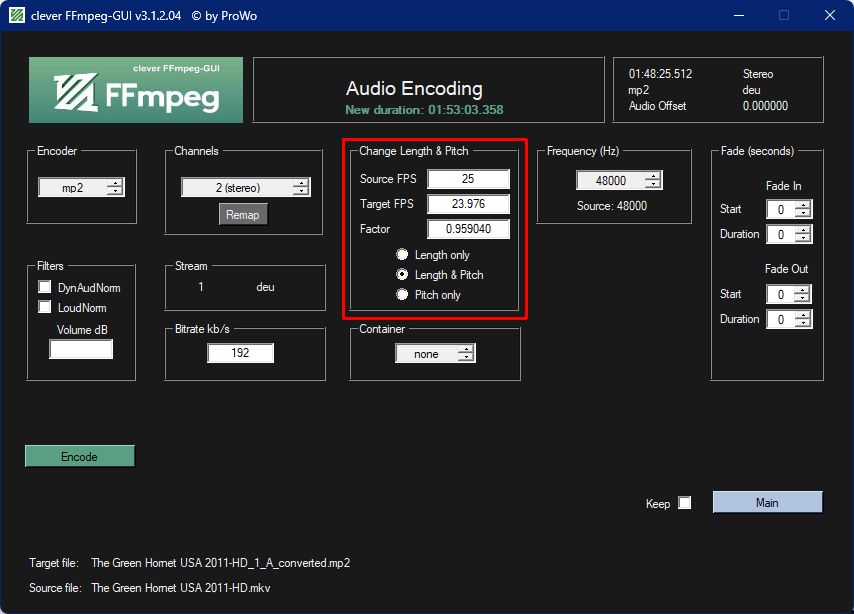Viewport: 854px width, 614px height.
Task: Adjust the Fade Out Duration spinner arrows
Action: pyautogui.click(x=803, y=319)
